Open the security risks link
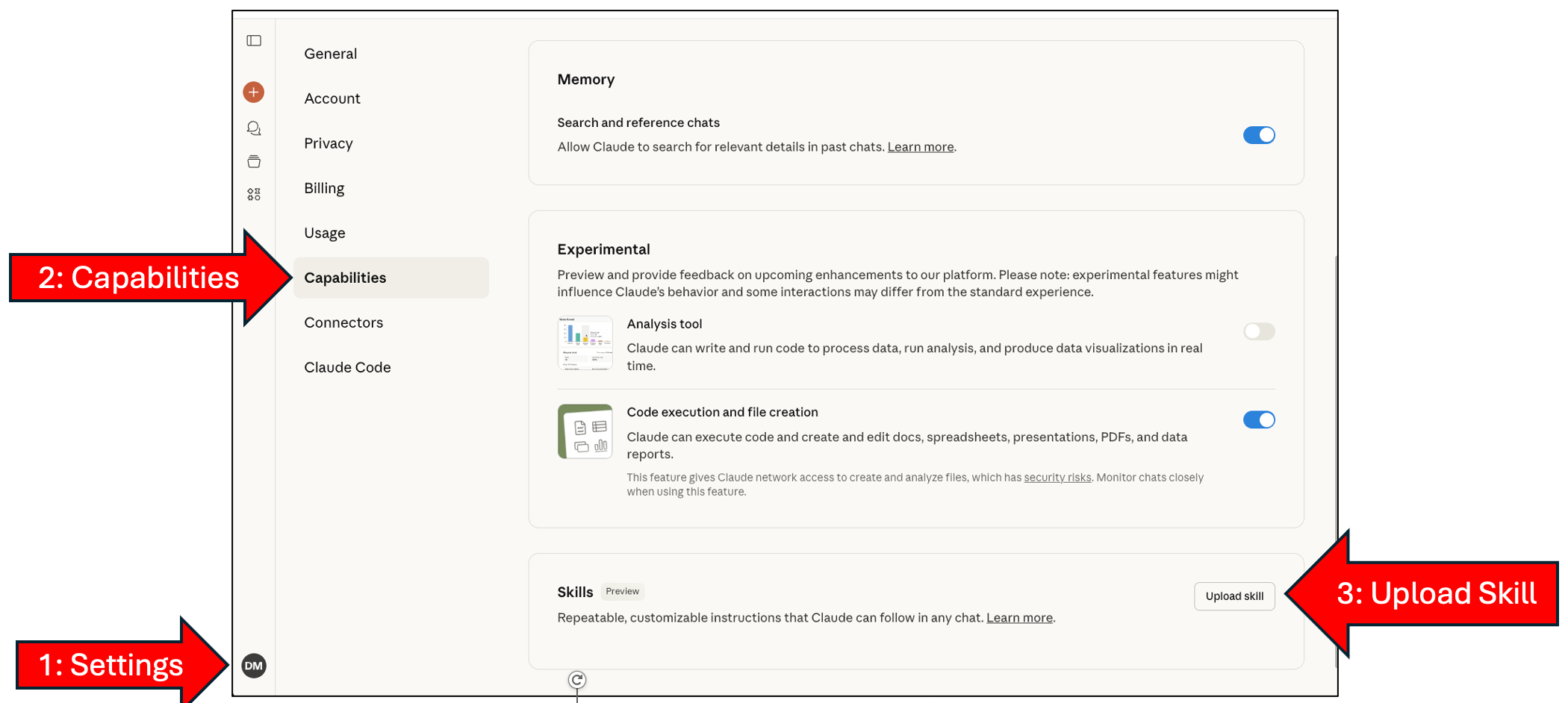This screenshot has width=1568, height=703. pyautogui.click(x=1057, y=478)
